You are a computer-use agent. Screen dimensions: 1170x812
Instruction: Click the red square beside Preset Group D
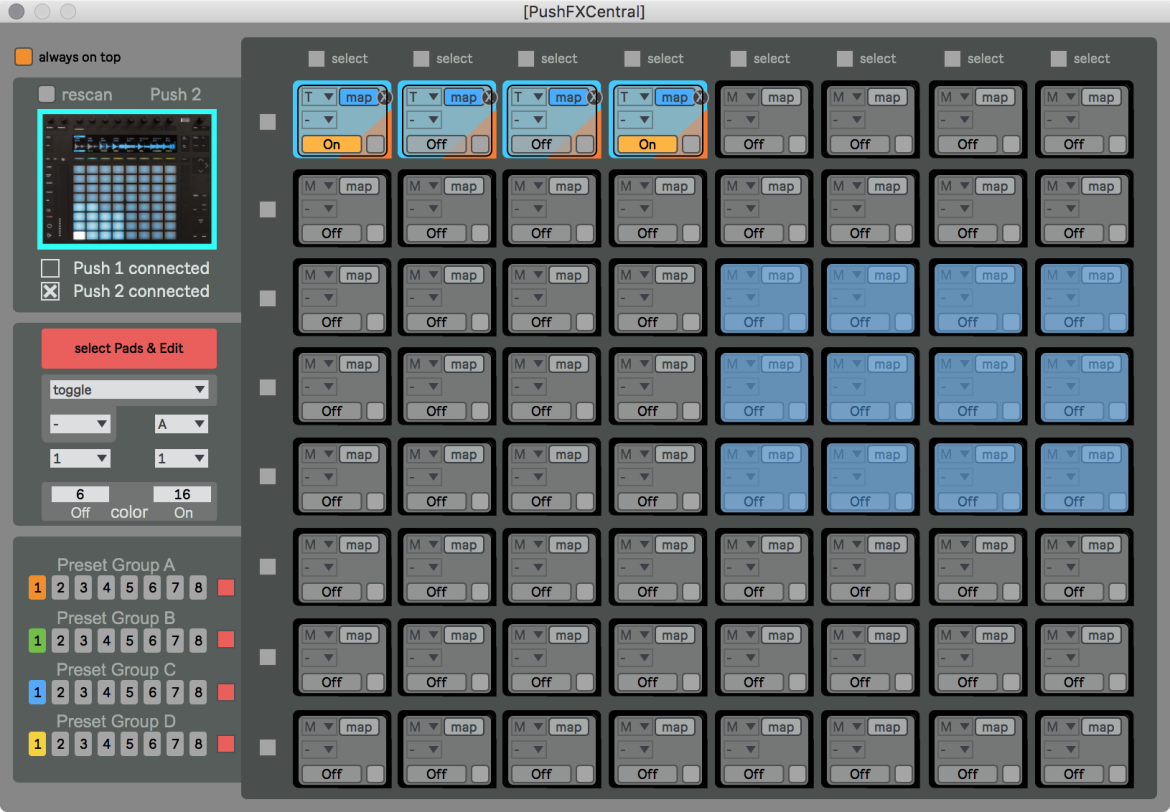[226, 744]
